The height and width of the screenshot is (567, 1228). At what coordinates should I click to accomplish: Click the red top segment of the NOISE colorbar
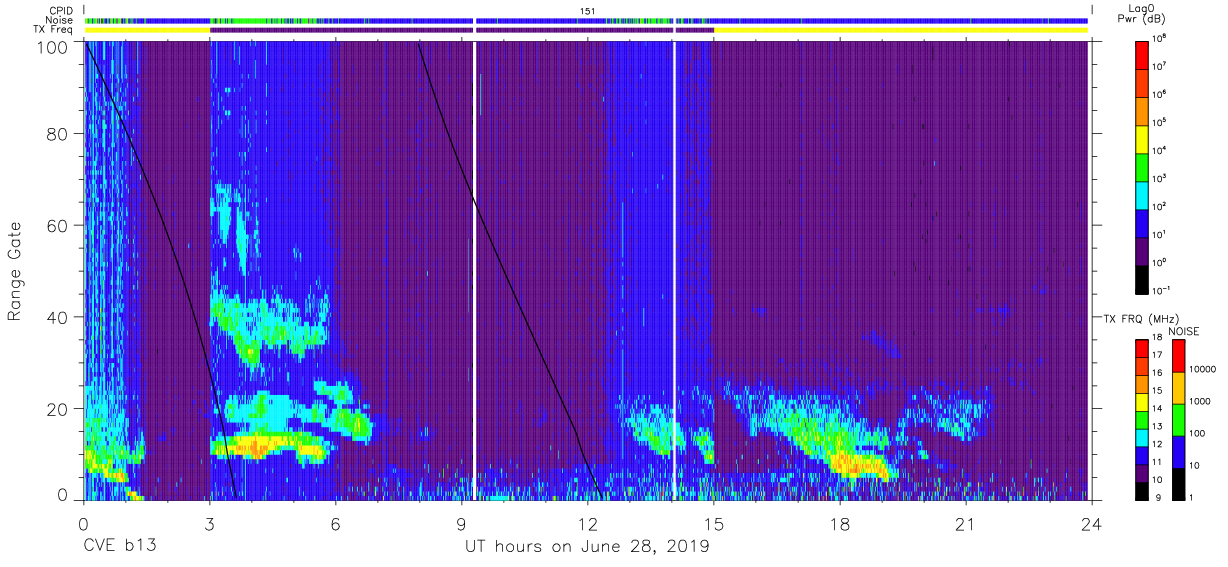(x=1177, y=355)
